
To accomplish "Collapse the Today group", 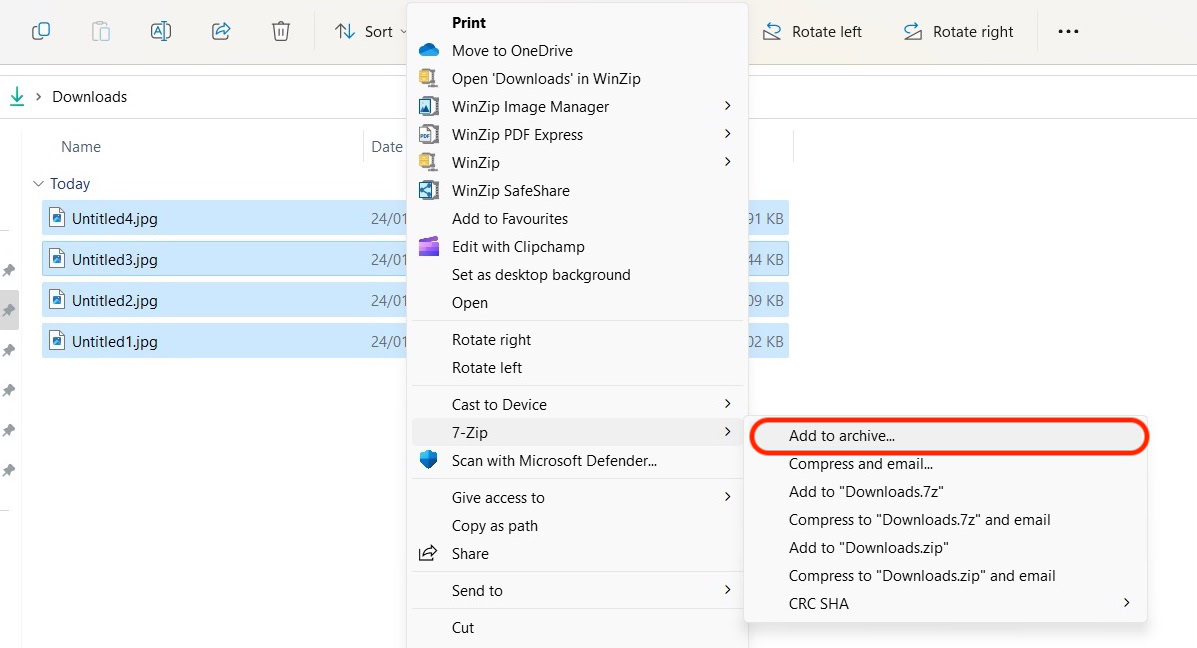I will tap(39, 184).
